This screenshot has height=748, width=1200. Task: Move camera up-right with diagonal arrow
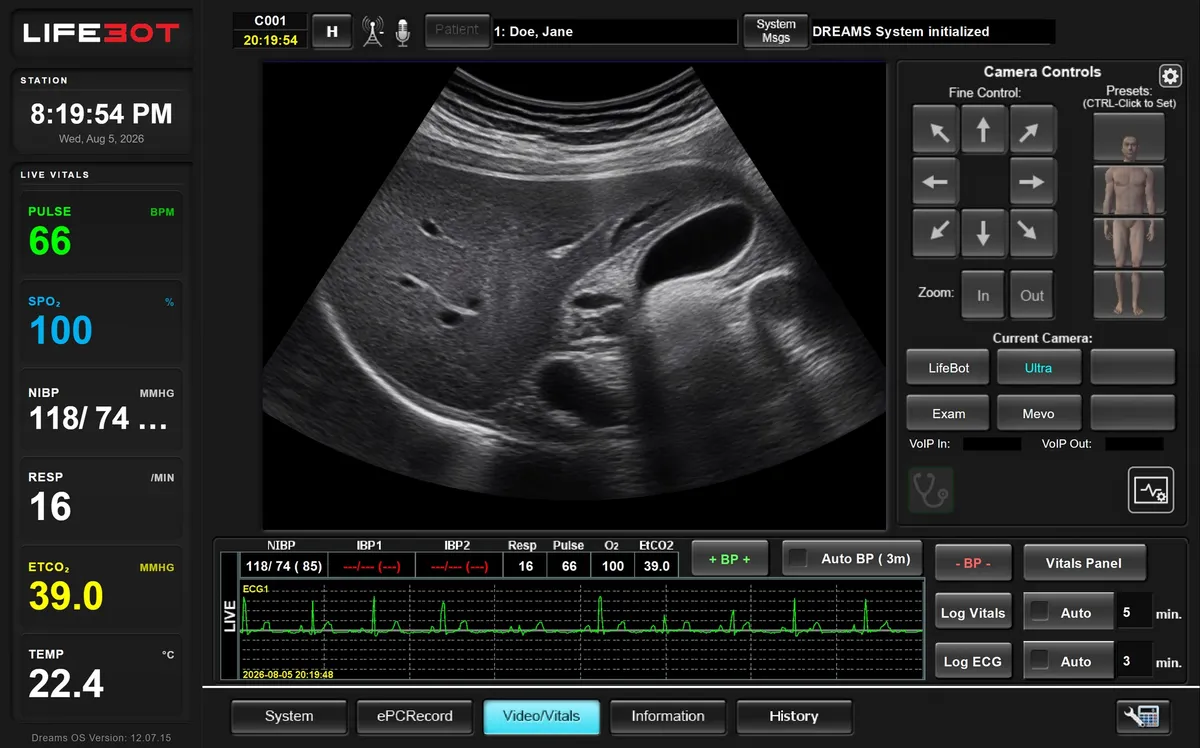pos(1032,130)
